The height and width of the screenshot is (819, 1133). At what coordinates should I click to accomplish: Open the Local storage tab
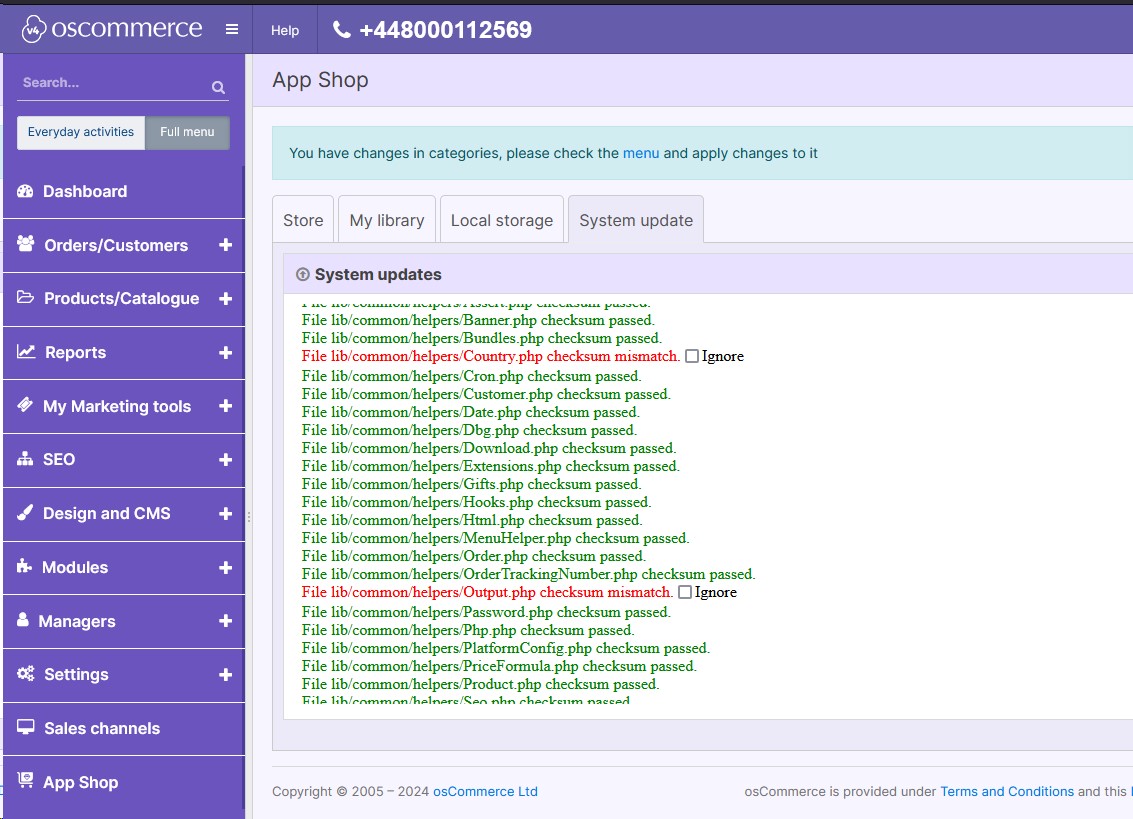(501, 220)
